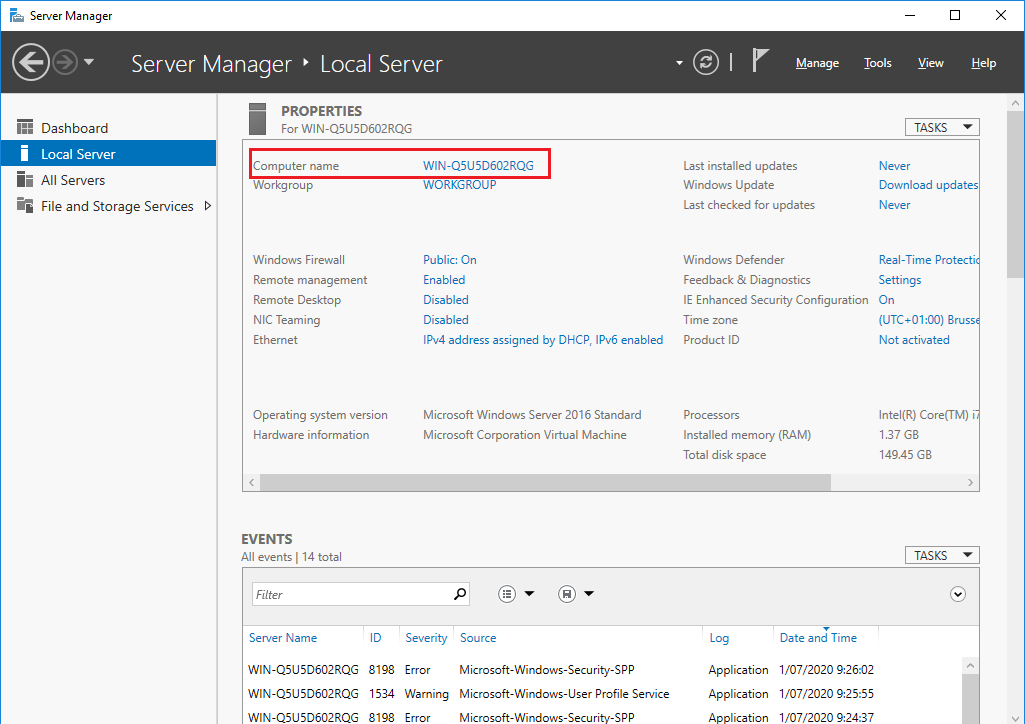The width and height of the screenshot is (1025, 724).
Task: Select event 8198 dated 1/07/2020 9:26:02
Action: pos(601,670)
